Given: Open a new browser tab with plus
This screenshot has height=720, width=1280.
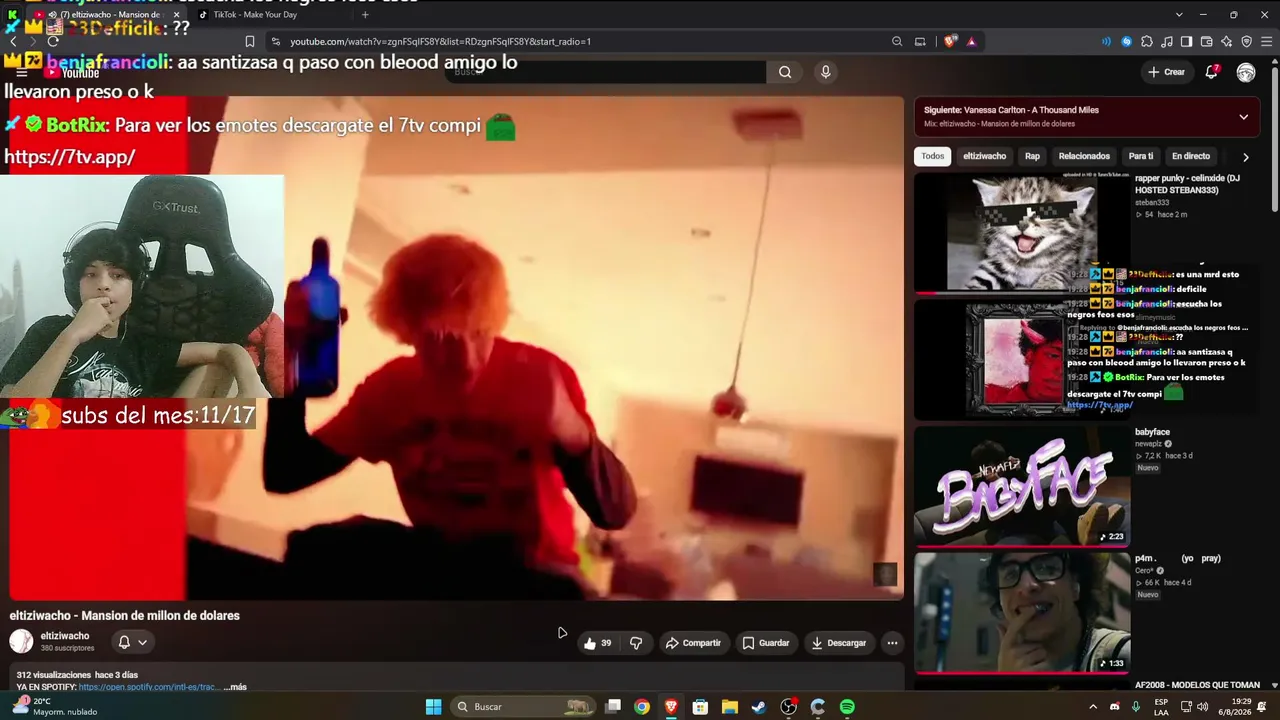Looking at the screenshot, I should click(x=365, y=15).
